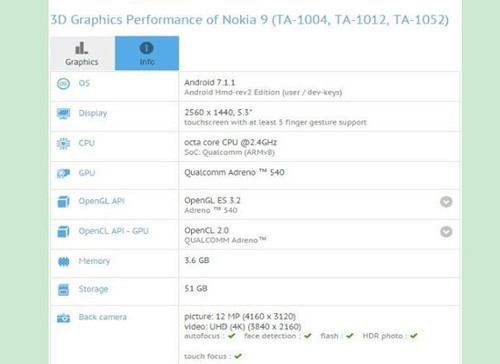The image size is (500, 364).
Task: Click the OpenCL API cube icon
Action: tap(63, 231)
